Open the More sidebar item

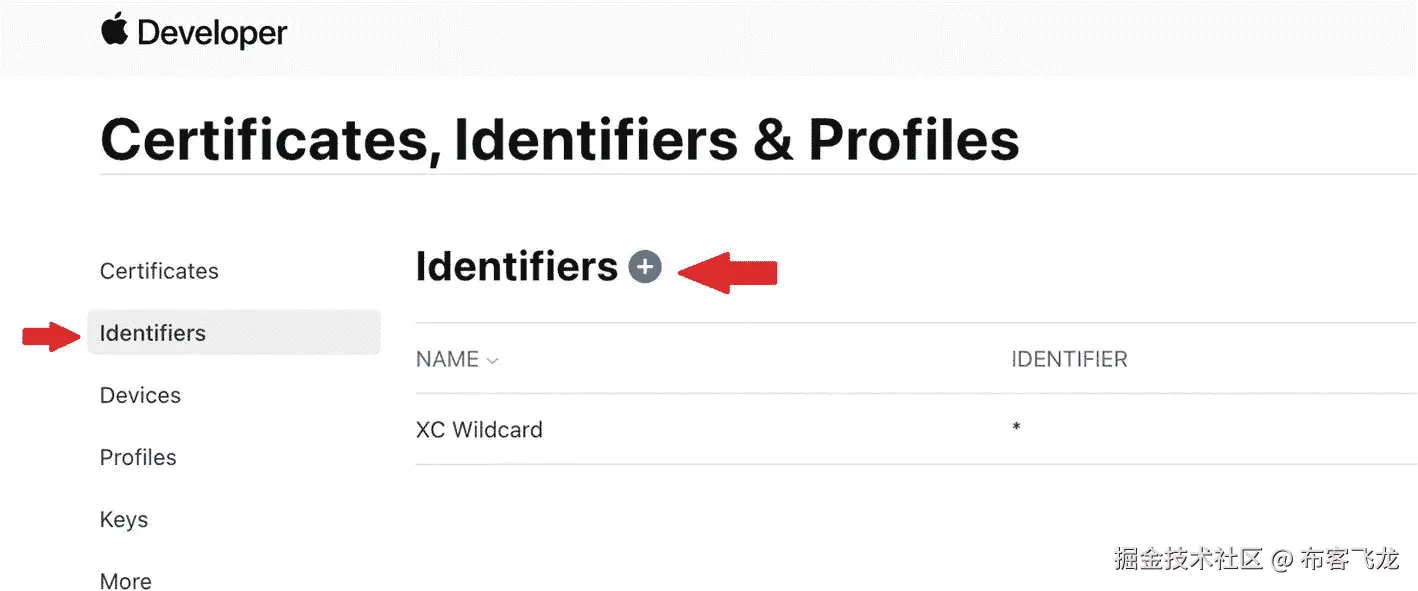(126, 580)
